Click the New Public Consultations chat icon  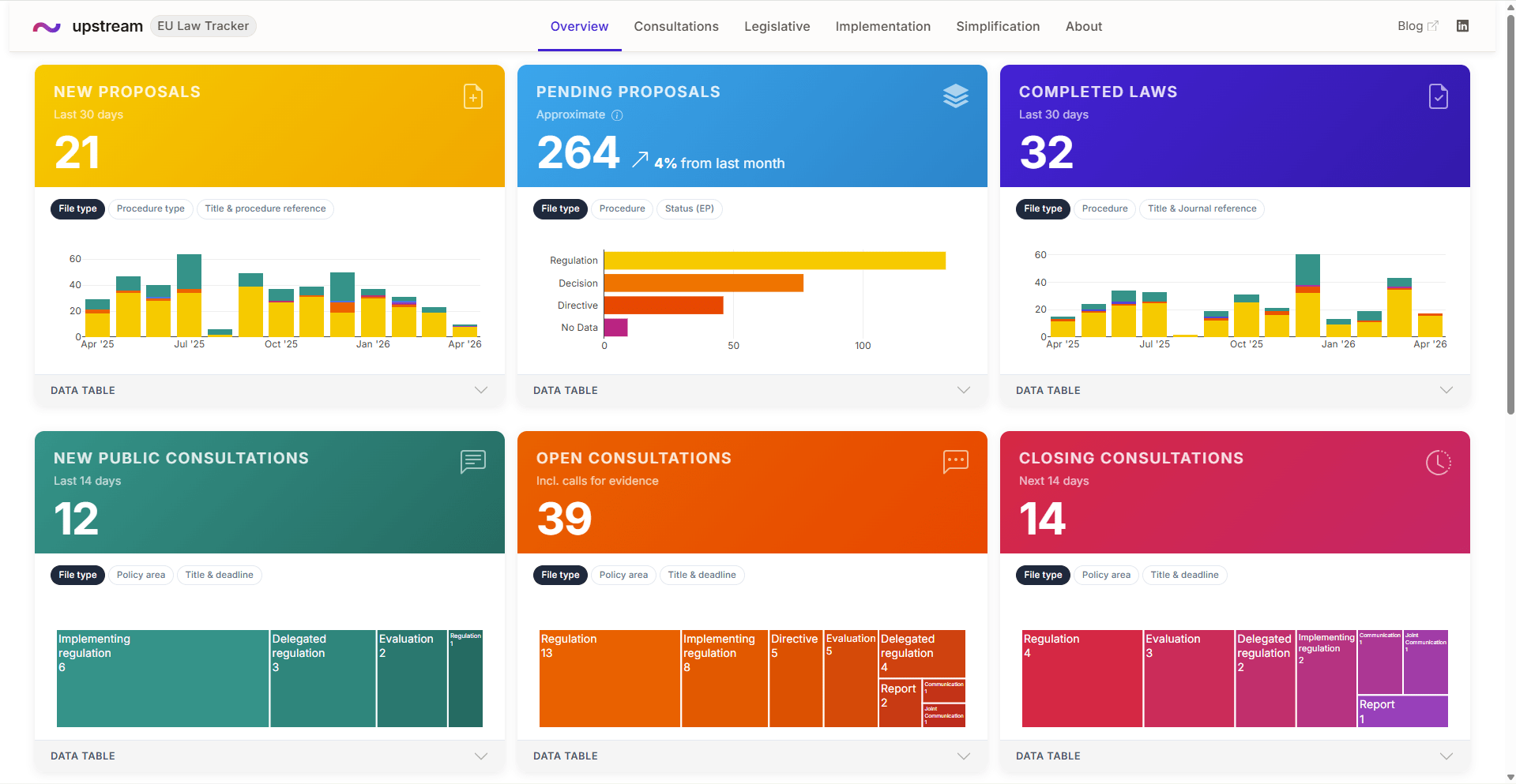click(x=472, y=461)
